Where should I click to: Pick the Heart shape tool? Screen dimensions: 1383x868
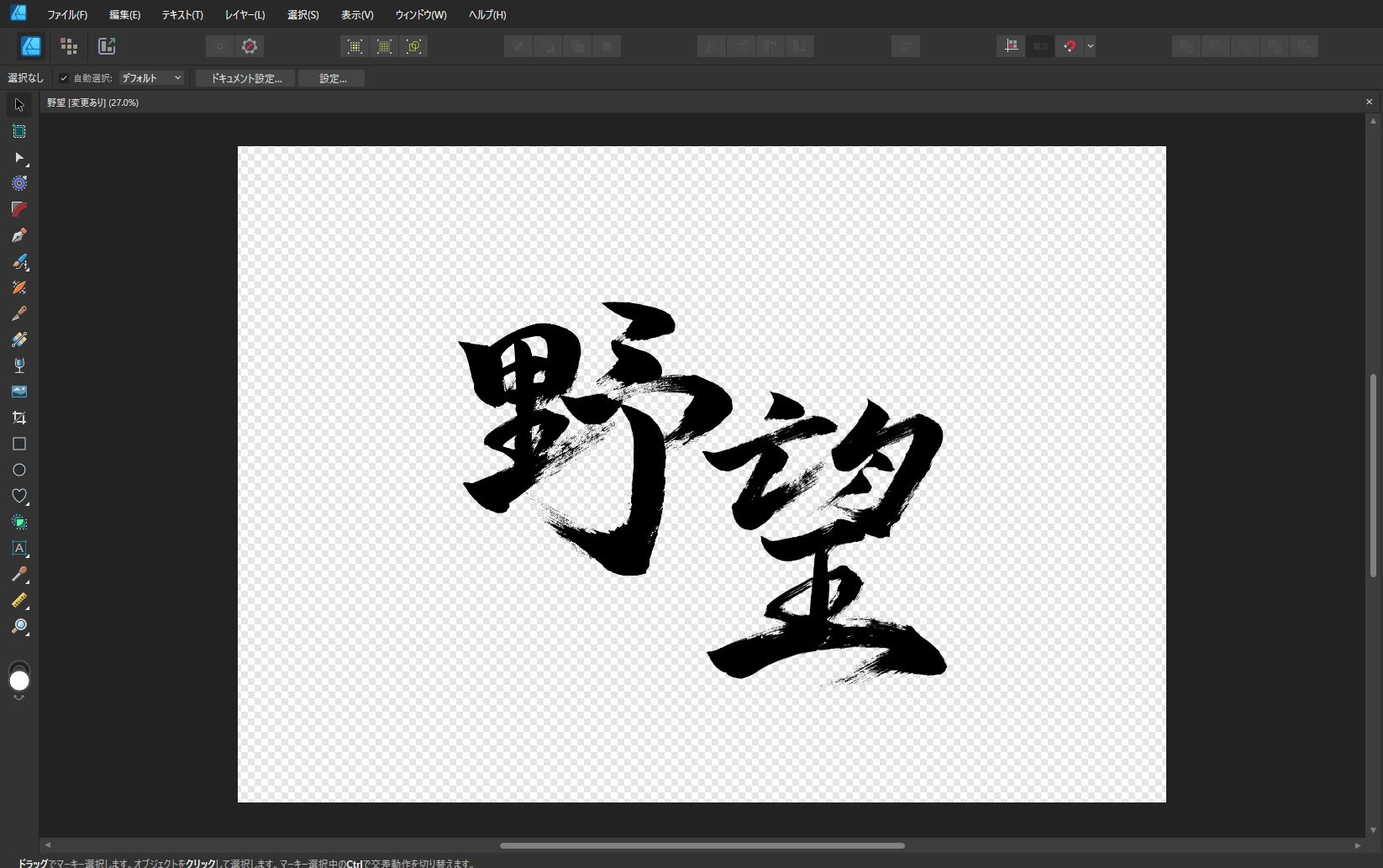19,496
